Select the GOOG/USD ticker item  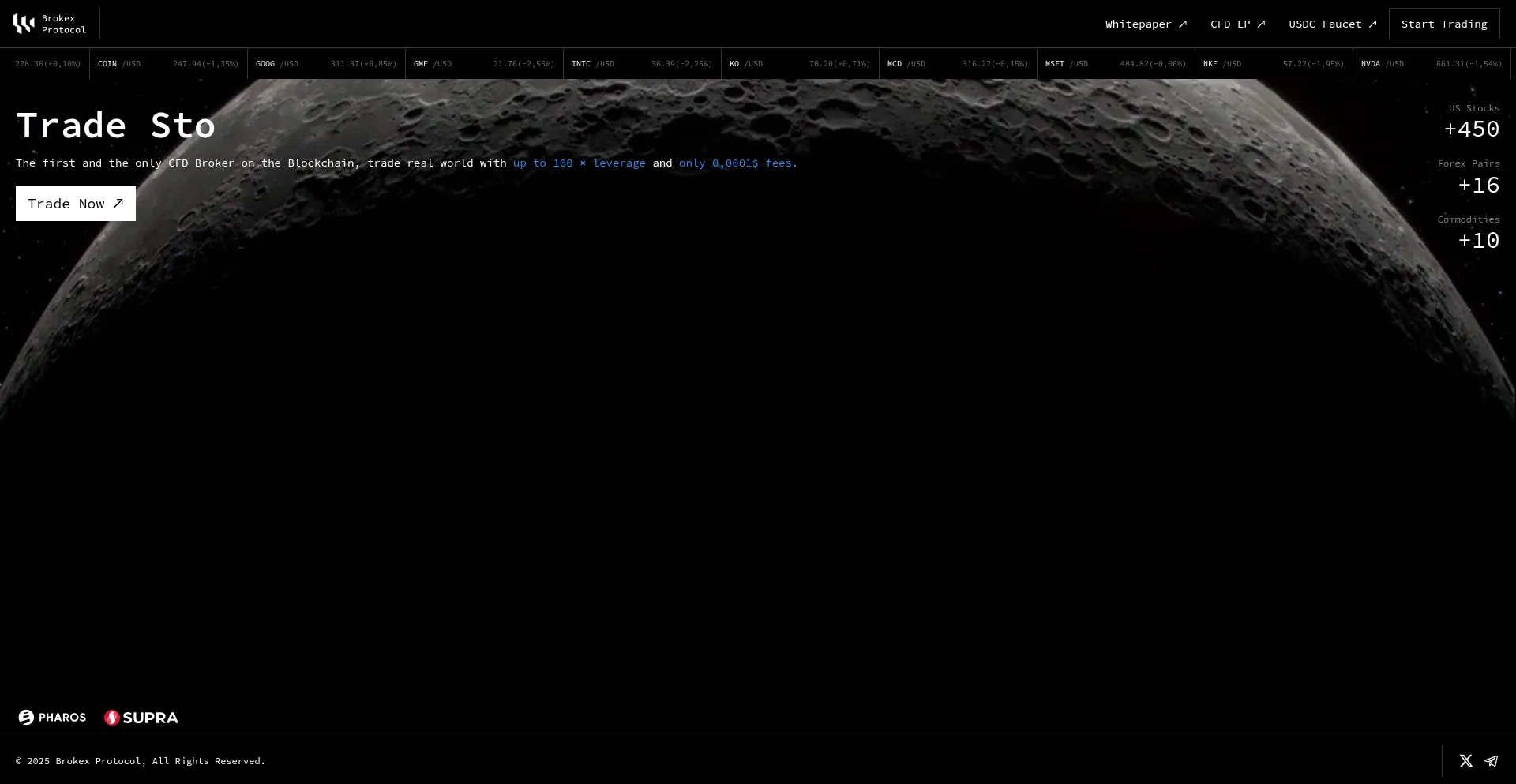tap(326, 64)
